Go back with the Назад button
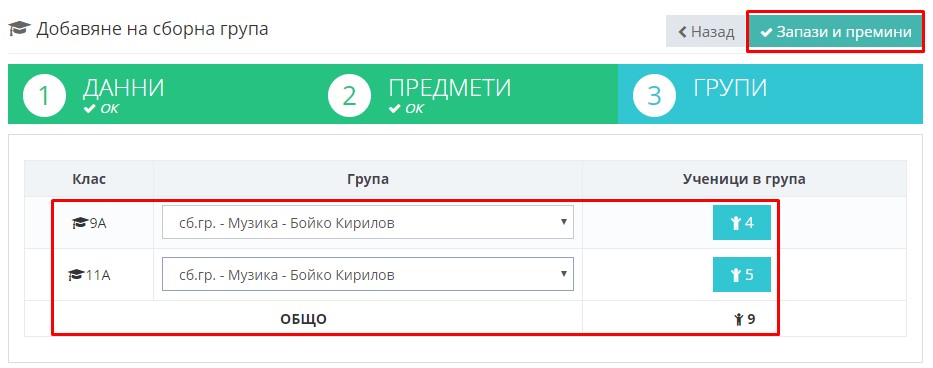 [x=706, y=32]
